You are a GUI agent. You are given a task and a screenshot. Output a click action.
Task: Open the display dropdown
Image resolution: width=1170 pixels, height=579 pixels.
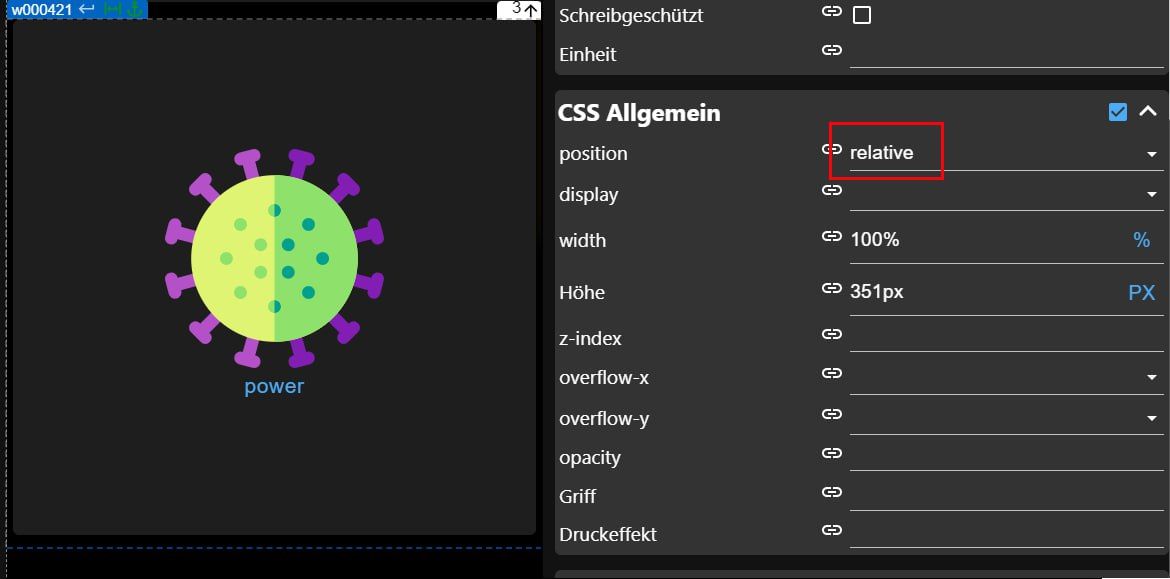click(1007, 194)
